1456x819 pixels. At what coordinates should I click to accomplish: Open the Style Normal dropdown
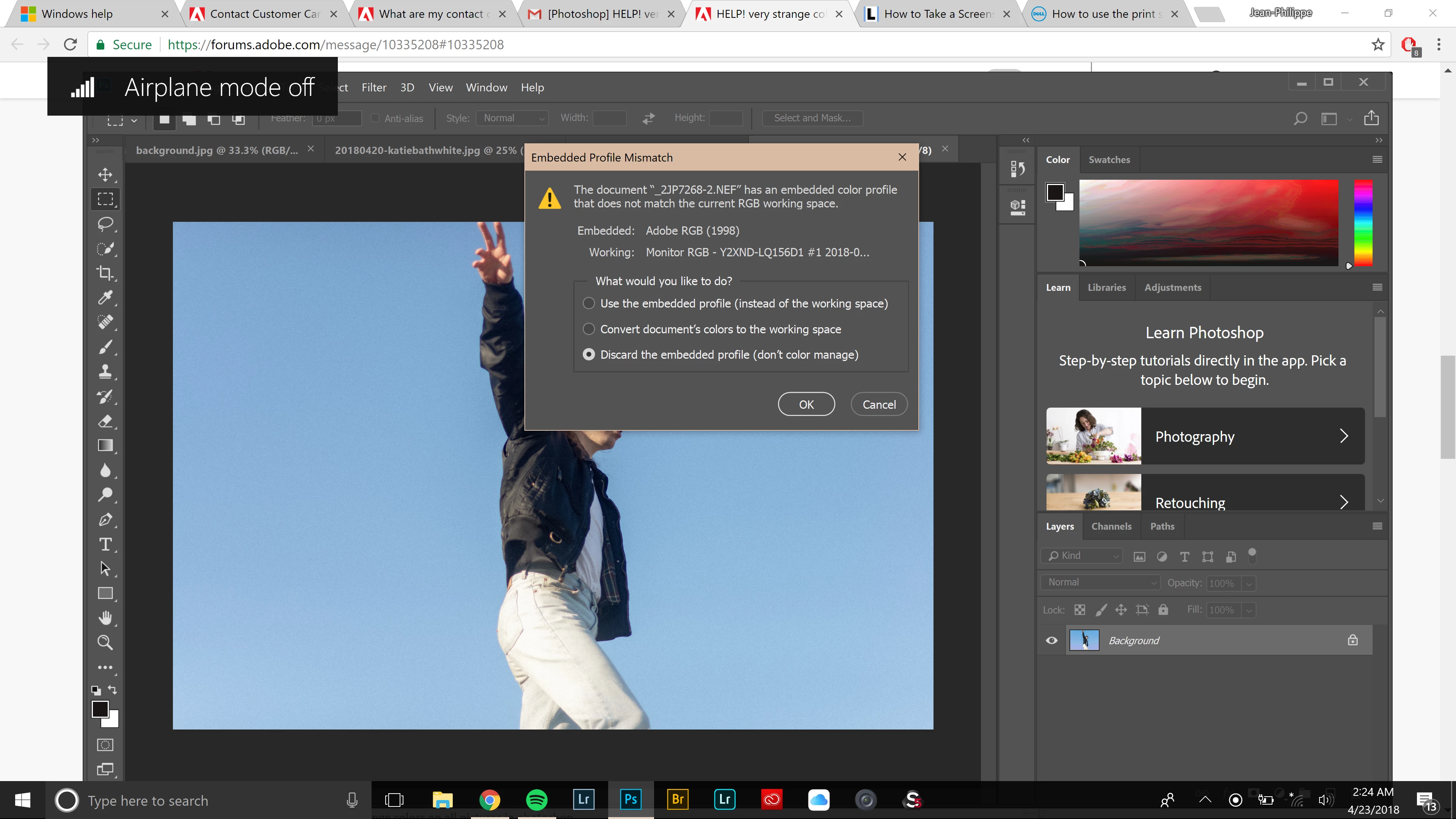click(512, 118)
